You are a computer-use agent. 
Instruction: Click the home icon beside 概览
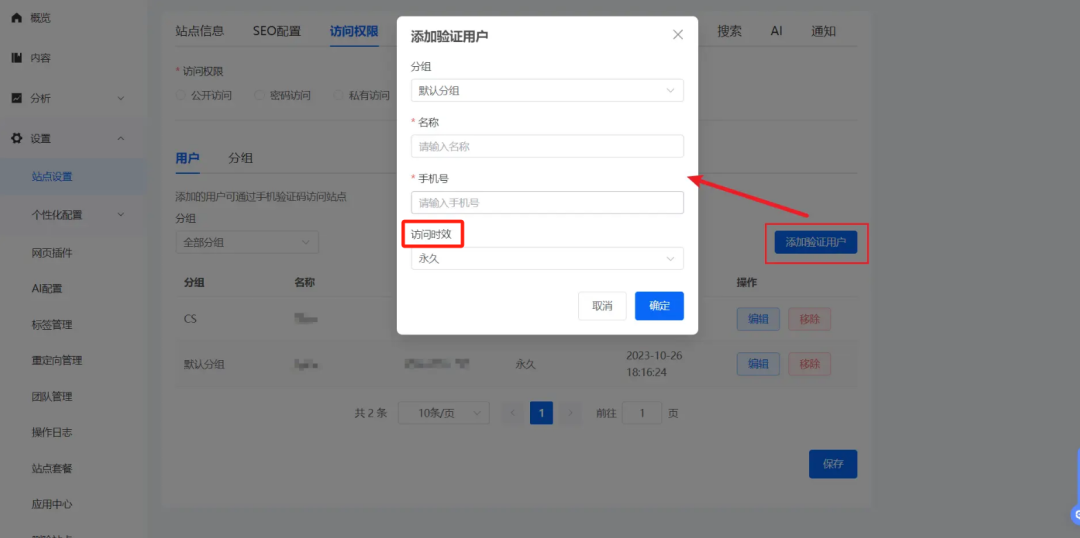[x=17, y=18]
